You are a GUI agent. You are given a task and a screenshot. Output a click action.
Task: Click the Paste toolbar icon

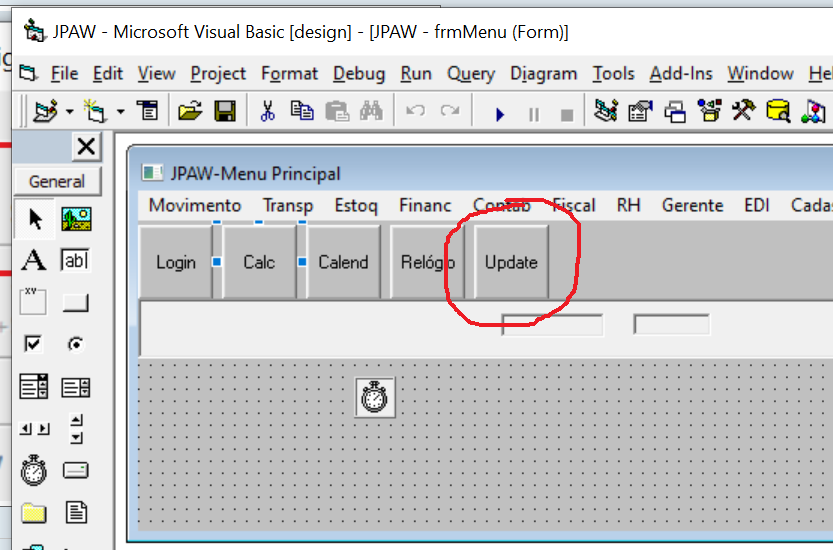coord(337,112)
